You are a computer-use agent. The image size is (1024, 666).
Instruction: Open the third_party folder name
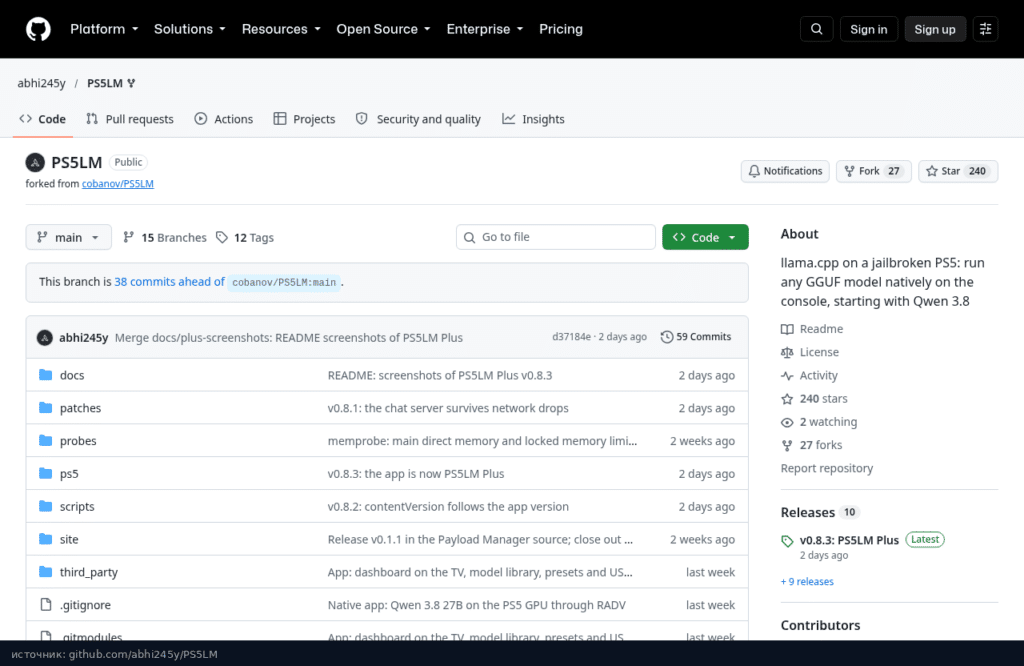[89, 573]
